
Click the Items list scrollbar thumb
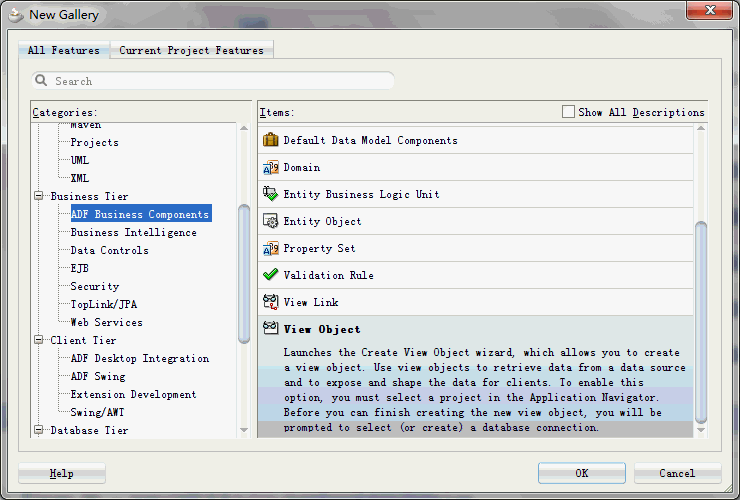(x=701, y=322)
